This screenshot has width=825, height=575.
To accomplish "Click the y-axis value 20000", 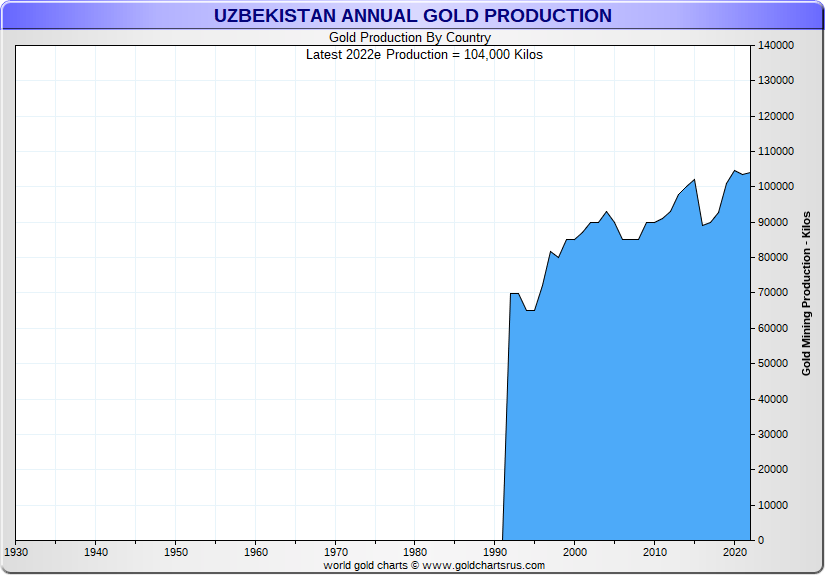I will click(773, 469).
